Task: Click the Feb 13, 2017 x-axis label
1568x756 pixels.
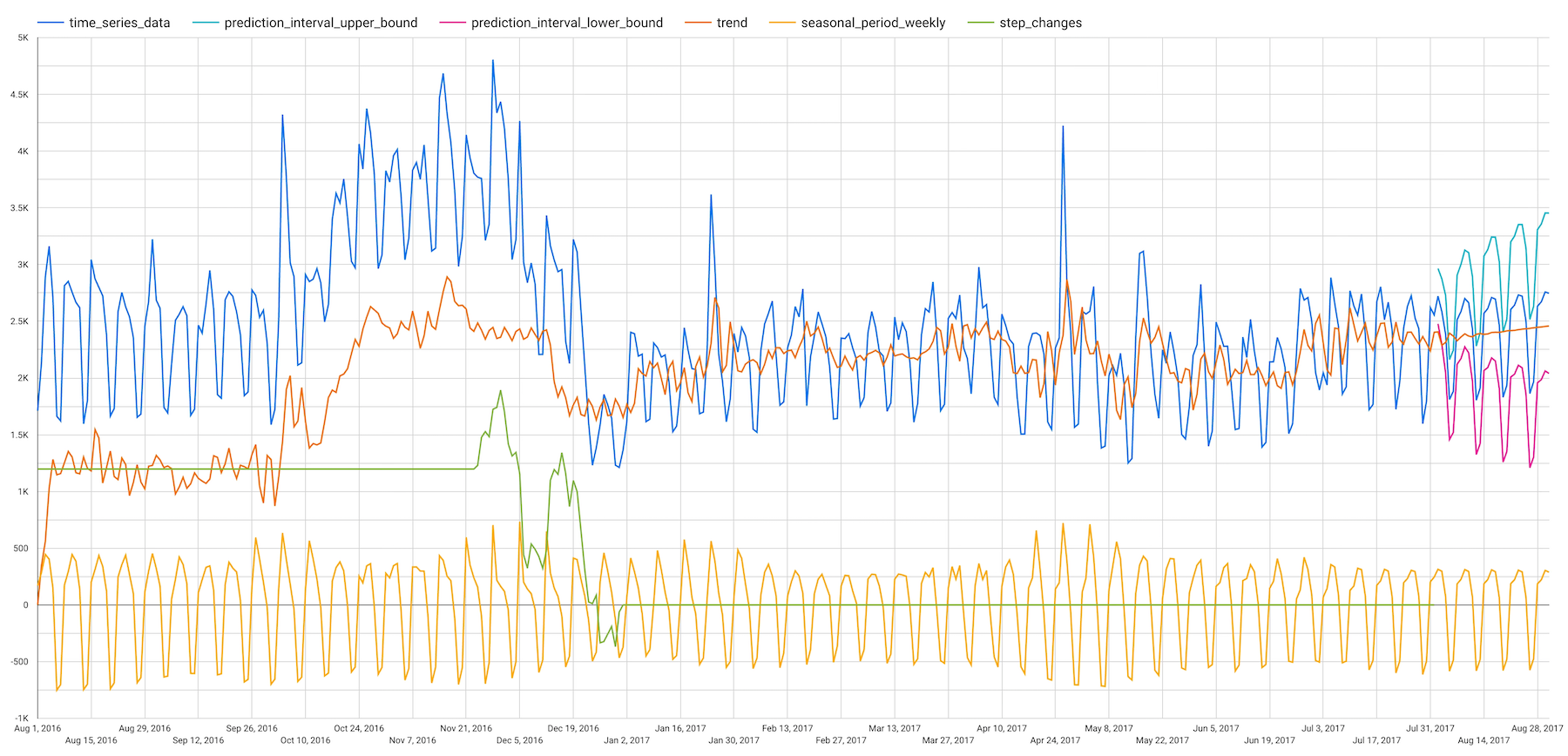Action: click(787, 728)
